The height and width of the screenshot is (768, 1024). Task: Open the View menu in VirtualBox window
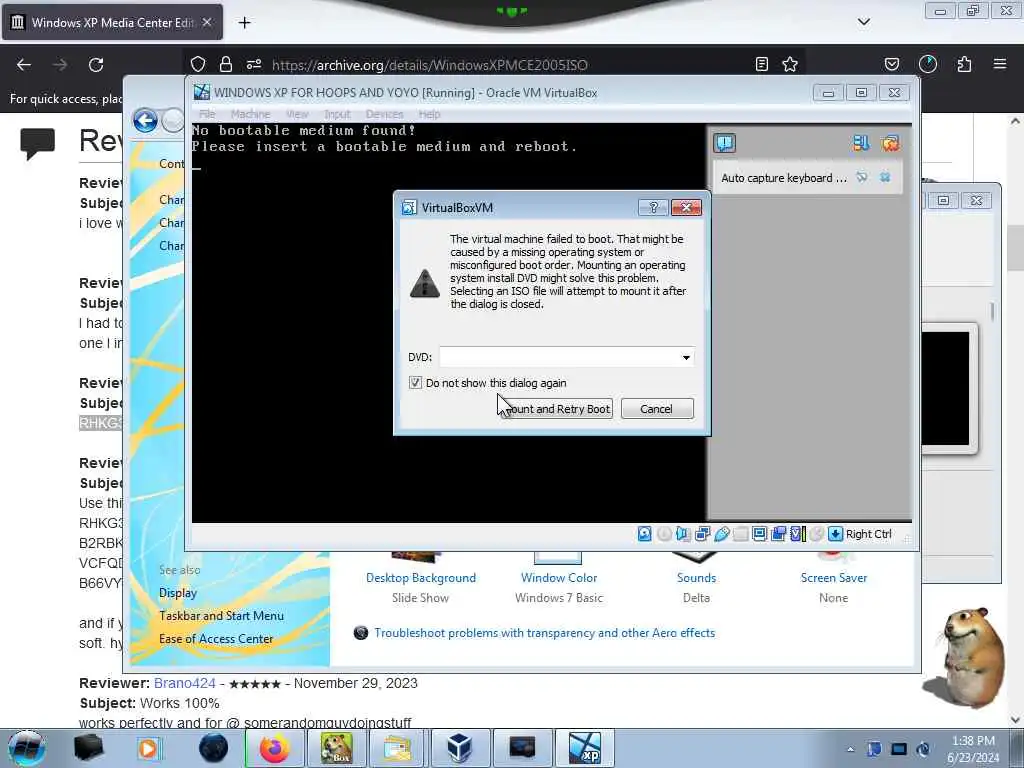click(296, 114)
